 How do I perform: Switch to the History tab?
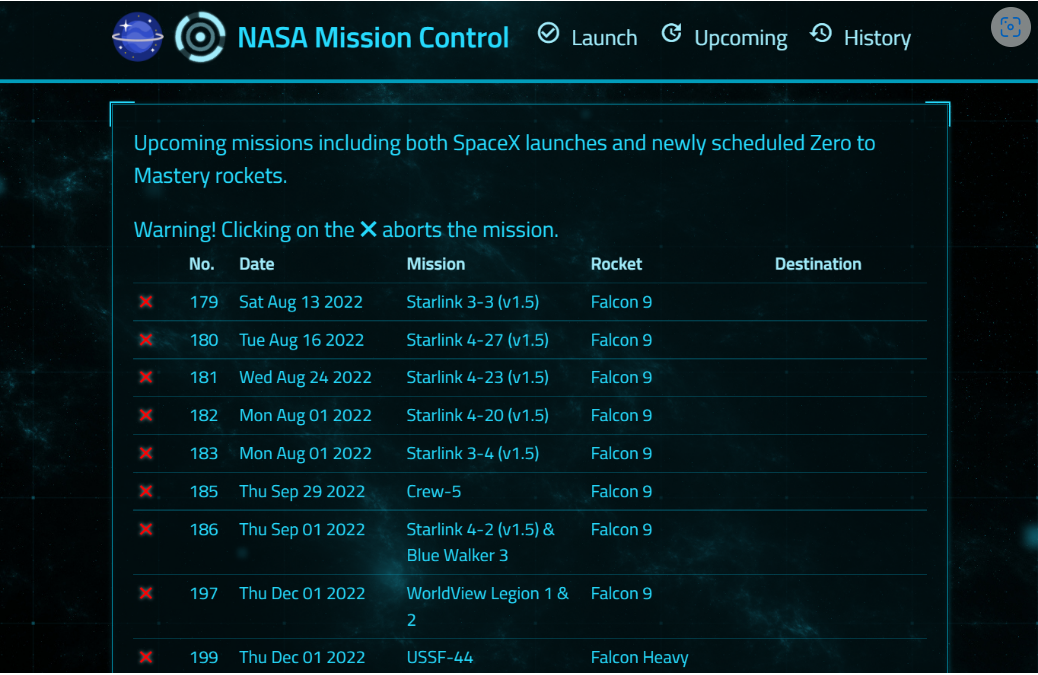(x=877, y=37)
